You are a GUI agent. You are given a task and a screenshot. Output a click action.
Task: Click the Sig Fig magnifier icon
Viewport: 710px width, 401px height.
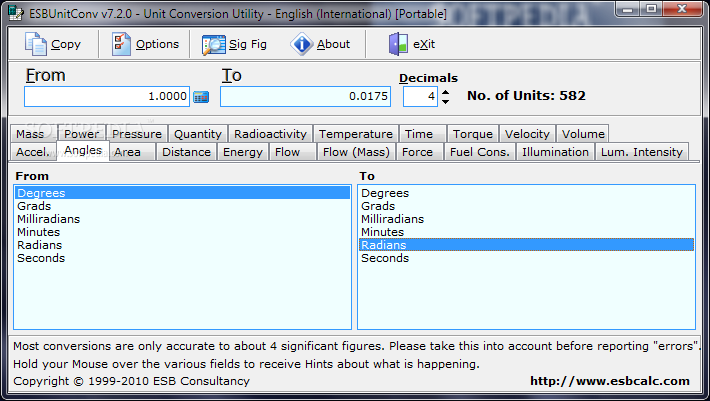pyautogui.click(x=214, y=44)
